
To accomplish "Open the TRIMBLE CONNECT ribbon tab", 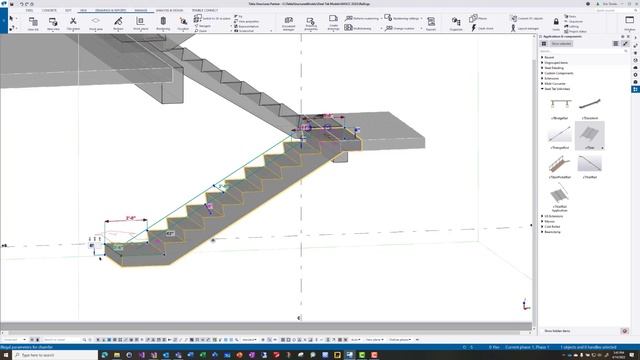I will pos(205,10).
